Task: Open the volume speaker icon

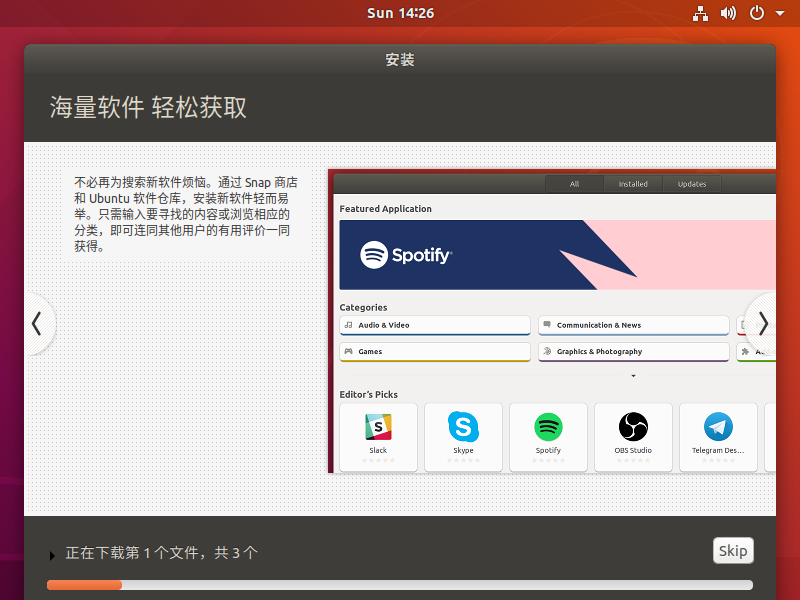Action: 728,13
